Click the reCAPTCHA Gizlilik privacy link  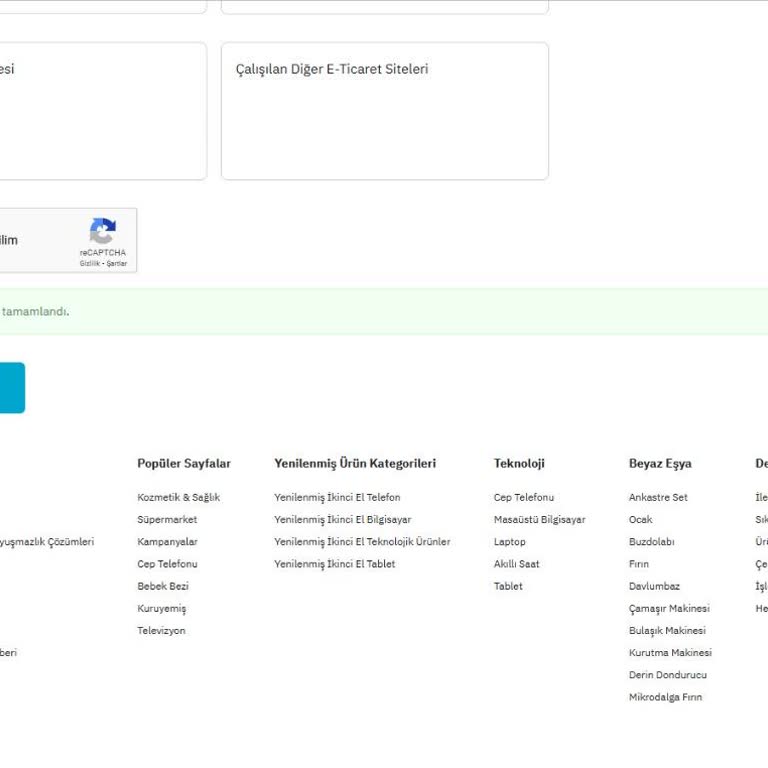click(90, 264)
